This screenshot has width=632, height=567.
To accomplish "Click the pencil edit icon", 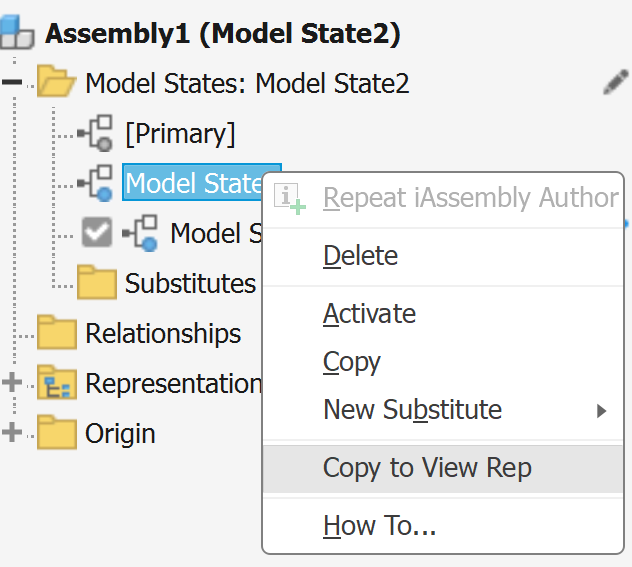I will tap(615, 83).
